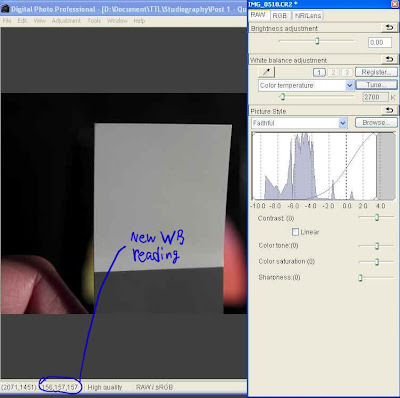The width and height of the screenshot is (400, 398).
Task: Click the High quality status text
Action: pos(105,387)
